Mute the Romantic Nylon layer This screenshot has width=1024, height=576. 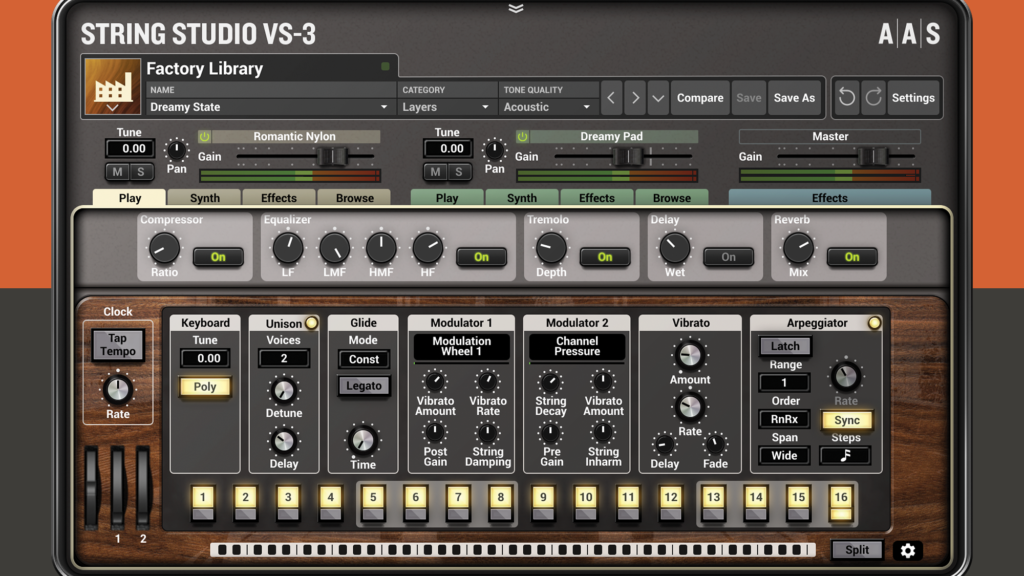click(118, 172)
